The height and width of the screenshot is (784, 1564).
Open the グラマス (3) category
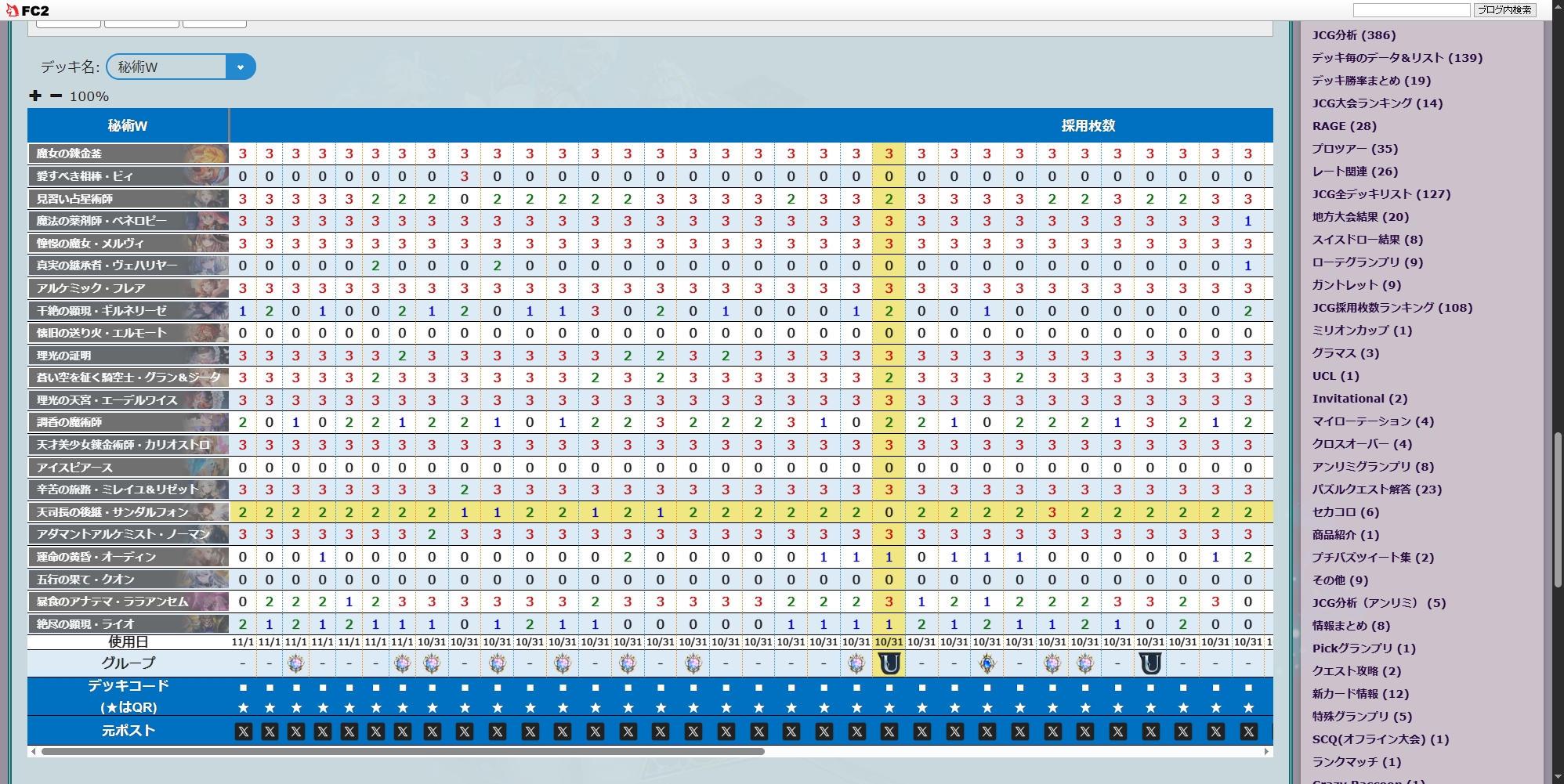1346,353
